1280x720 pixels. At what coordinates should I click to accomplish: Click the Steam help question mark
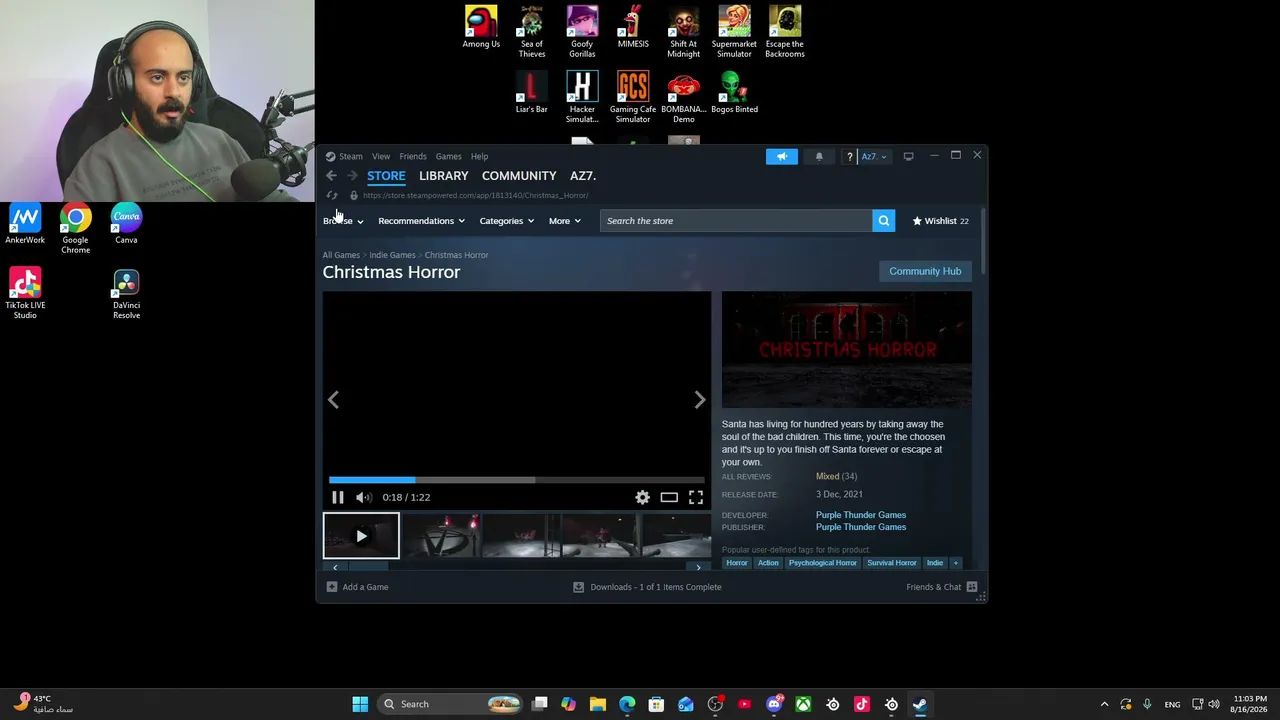tap(849, 156)
